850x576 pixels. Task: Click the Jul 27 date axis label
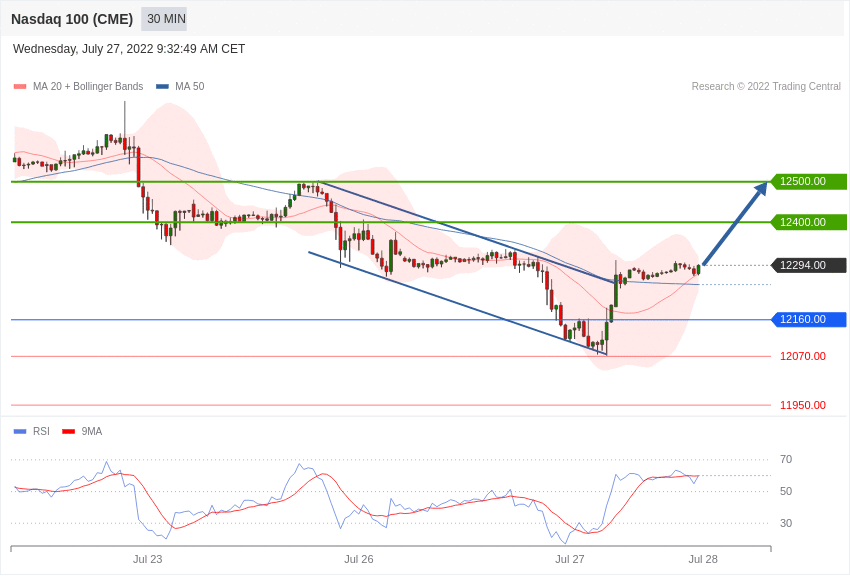[570, 559]
